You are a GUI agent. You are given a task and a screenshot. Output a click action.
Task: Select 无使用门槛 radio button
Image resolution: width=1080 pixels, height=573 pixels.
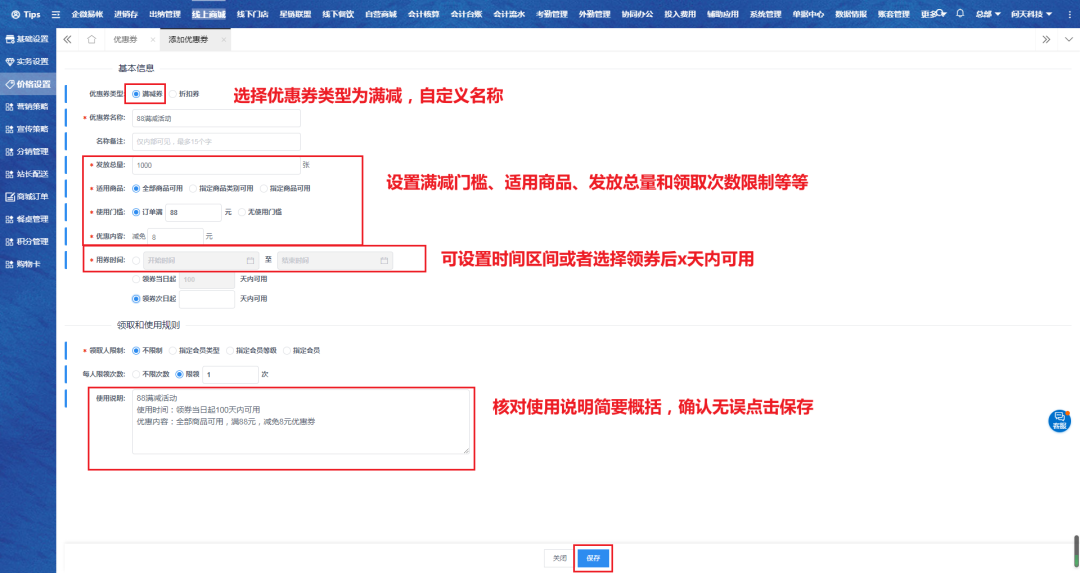pos(240,212)
